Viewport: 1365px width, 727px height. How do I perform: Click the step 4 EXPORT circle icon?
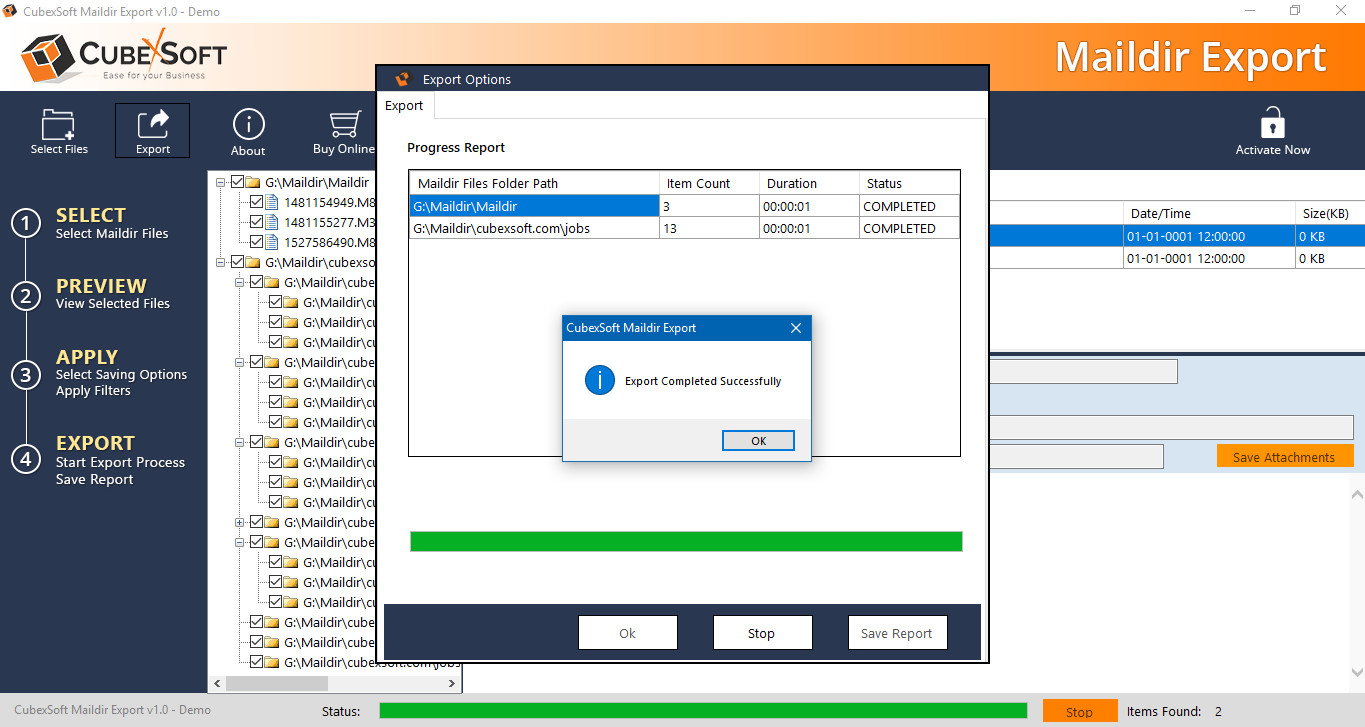coord(26,459)
